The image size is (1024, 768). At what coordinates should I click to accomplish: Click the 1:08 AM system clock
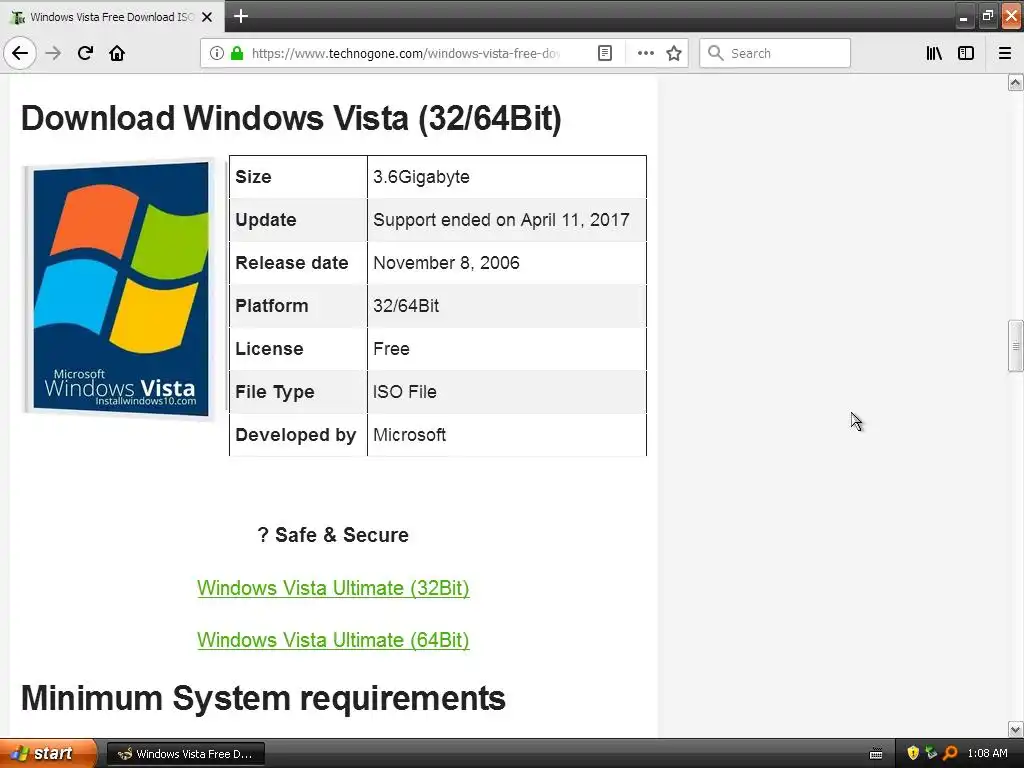click(x=987, y=754)
